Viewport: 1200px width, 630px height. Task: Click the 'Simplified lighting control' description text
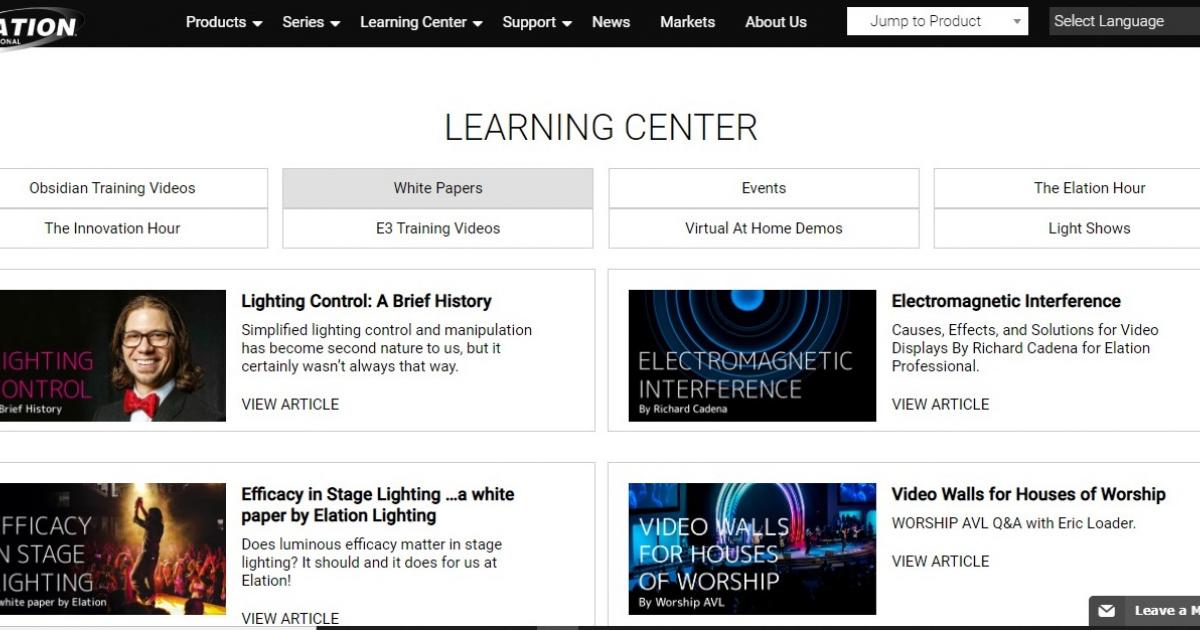[387, 348]
